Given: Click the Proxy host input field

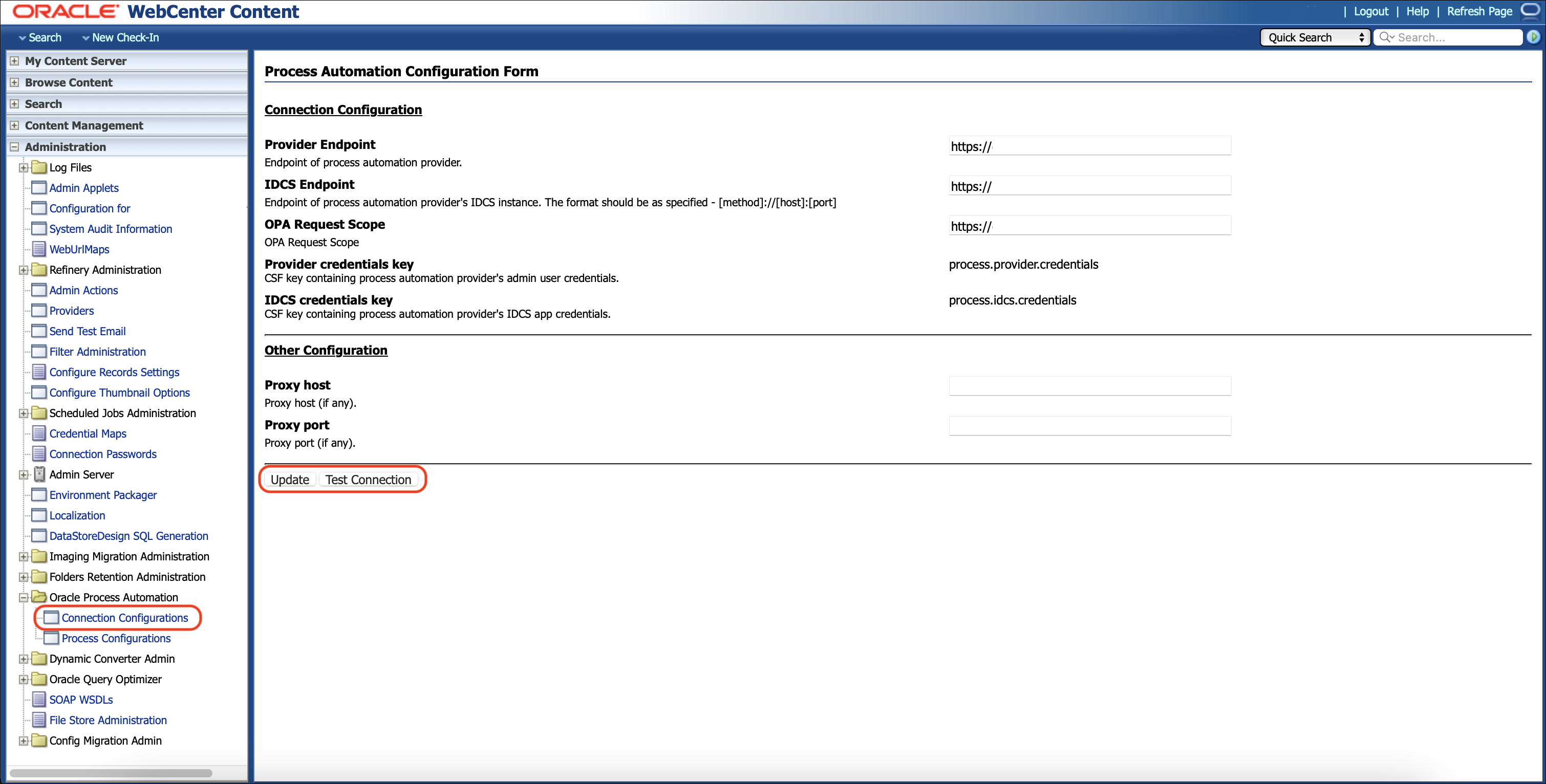Looking at the screenshot, I should tap(1089, 386).
